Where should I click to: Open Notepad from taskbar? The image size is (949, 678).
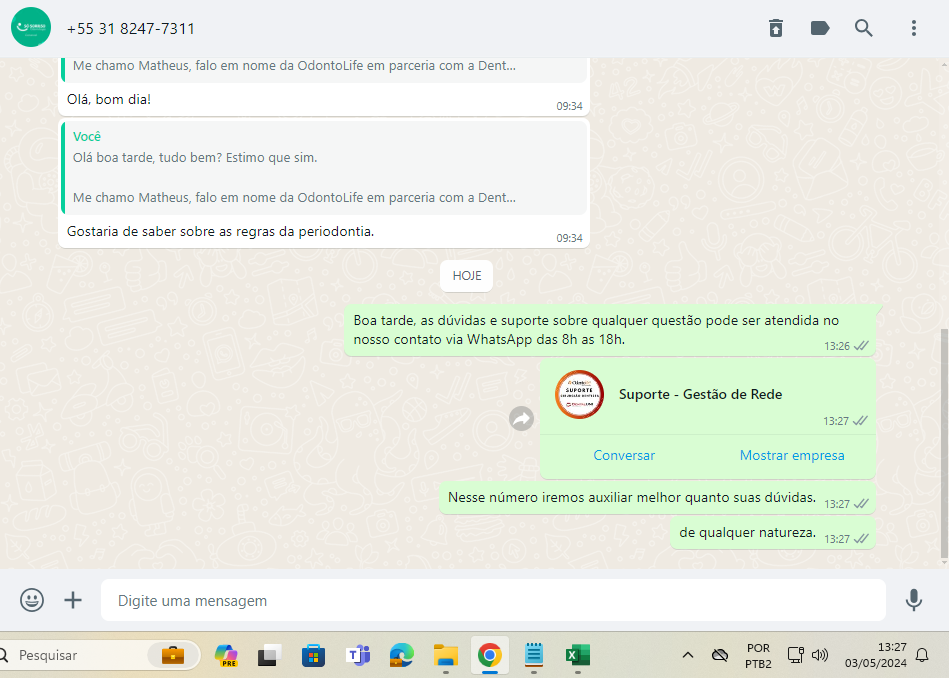tap(533, 655)
